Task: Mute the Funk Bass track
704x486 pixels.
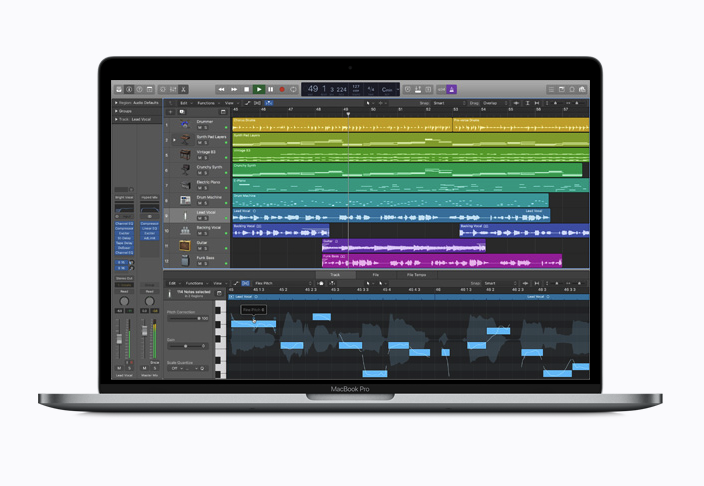Action: [199, 263]
